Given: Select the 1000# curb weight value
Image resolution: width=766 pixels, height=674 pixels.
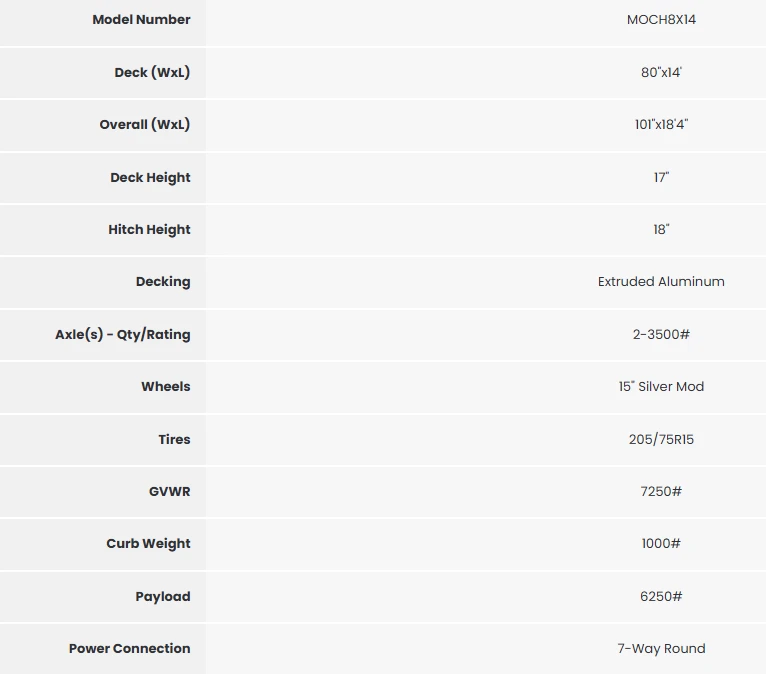Looking at the screenshot, I should tap(661, 544).
